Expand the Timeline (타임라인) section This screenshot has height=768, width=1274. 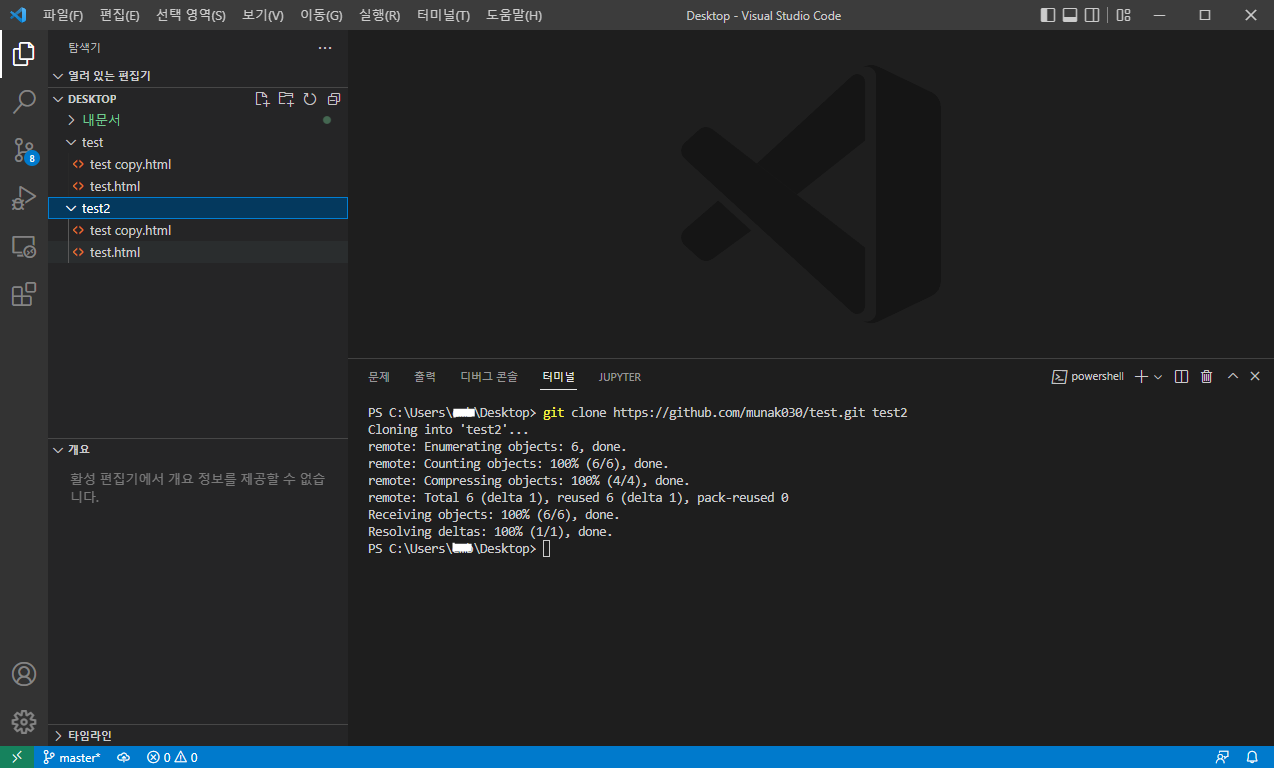(x=198, y=735)
